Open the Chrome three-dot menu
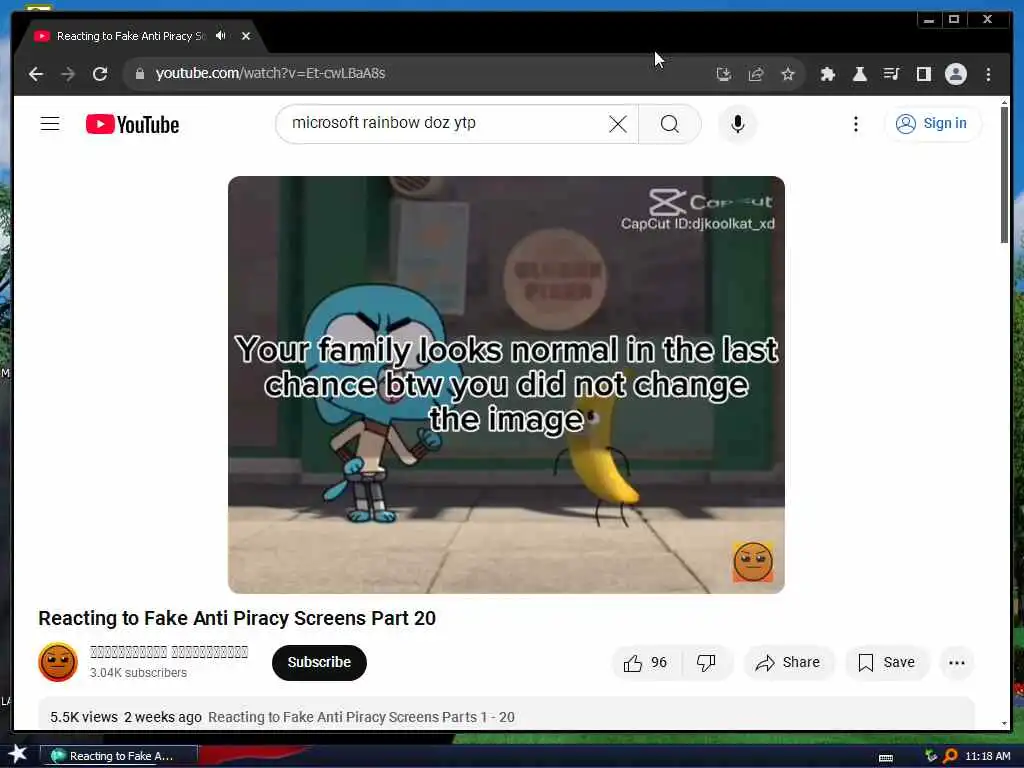Screen dimensions: 1024x768 click(x=988, y=74)
